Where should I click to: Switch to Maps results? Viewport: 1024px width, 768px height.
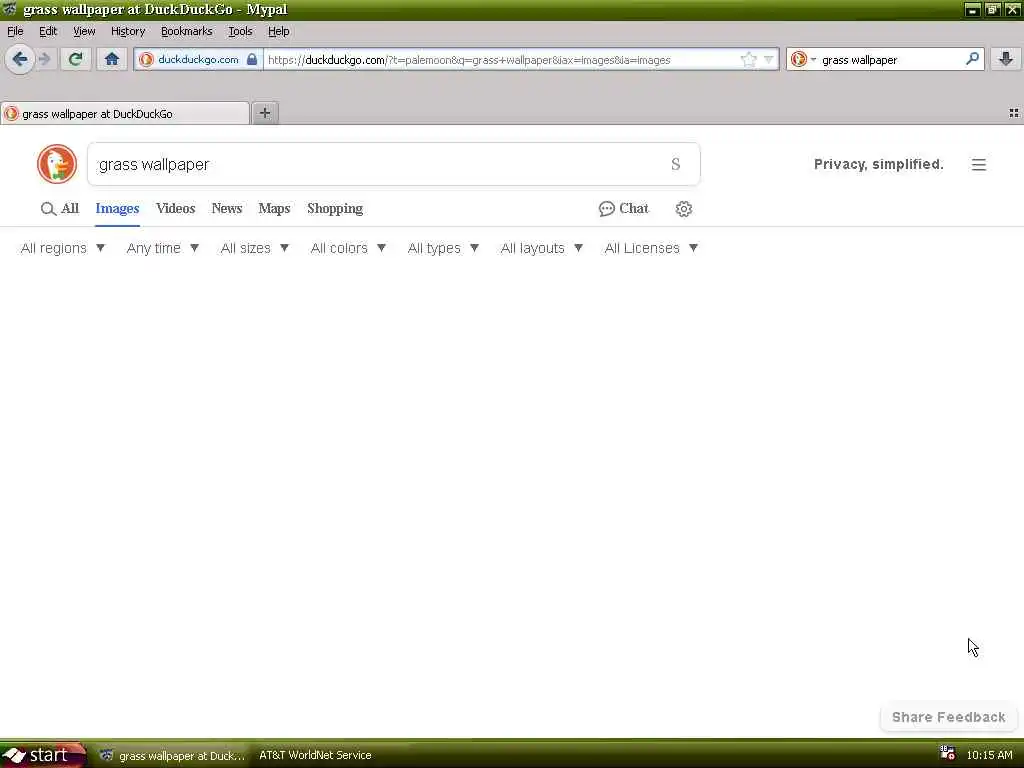(x=274, y=208)
